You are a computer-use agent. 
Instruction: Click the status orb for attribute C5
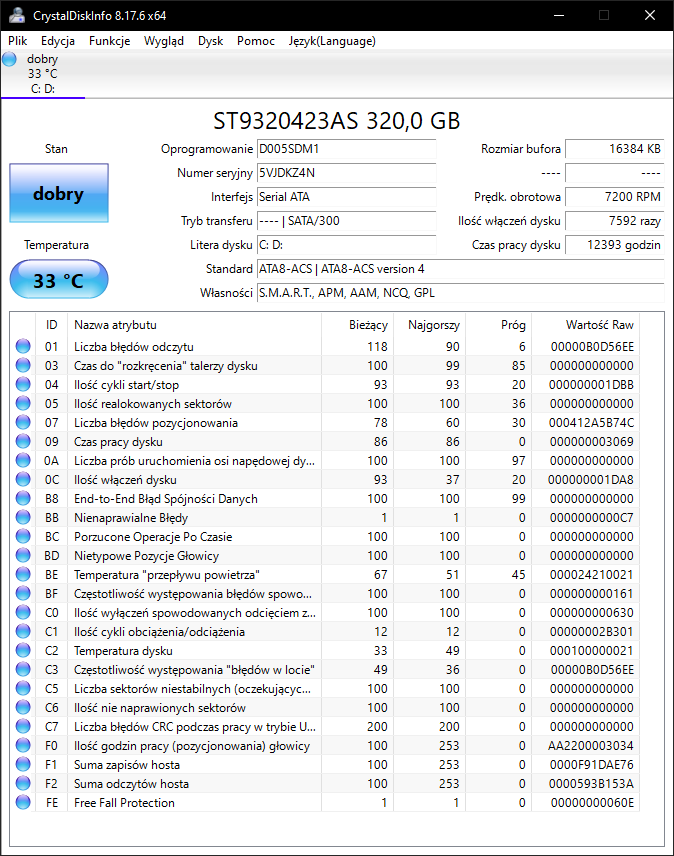(23, 688)
